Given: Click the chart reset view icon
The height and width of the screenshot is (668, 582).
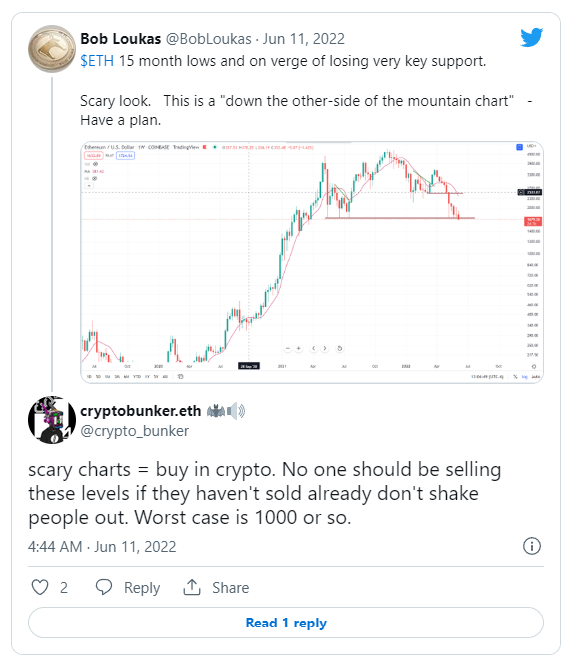Looking at the screenshot, I should (340, 348).
